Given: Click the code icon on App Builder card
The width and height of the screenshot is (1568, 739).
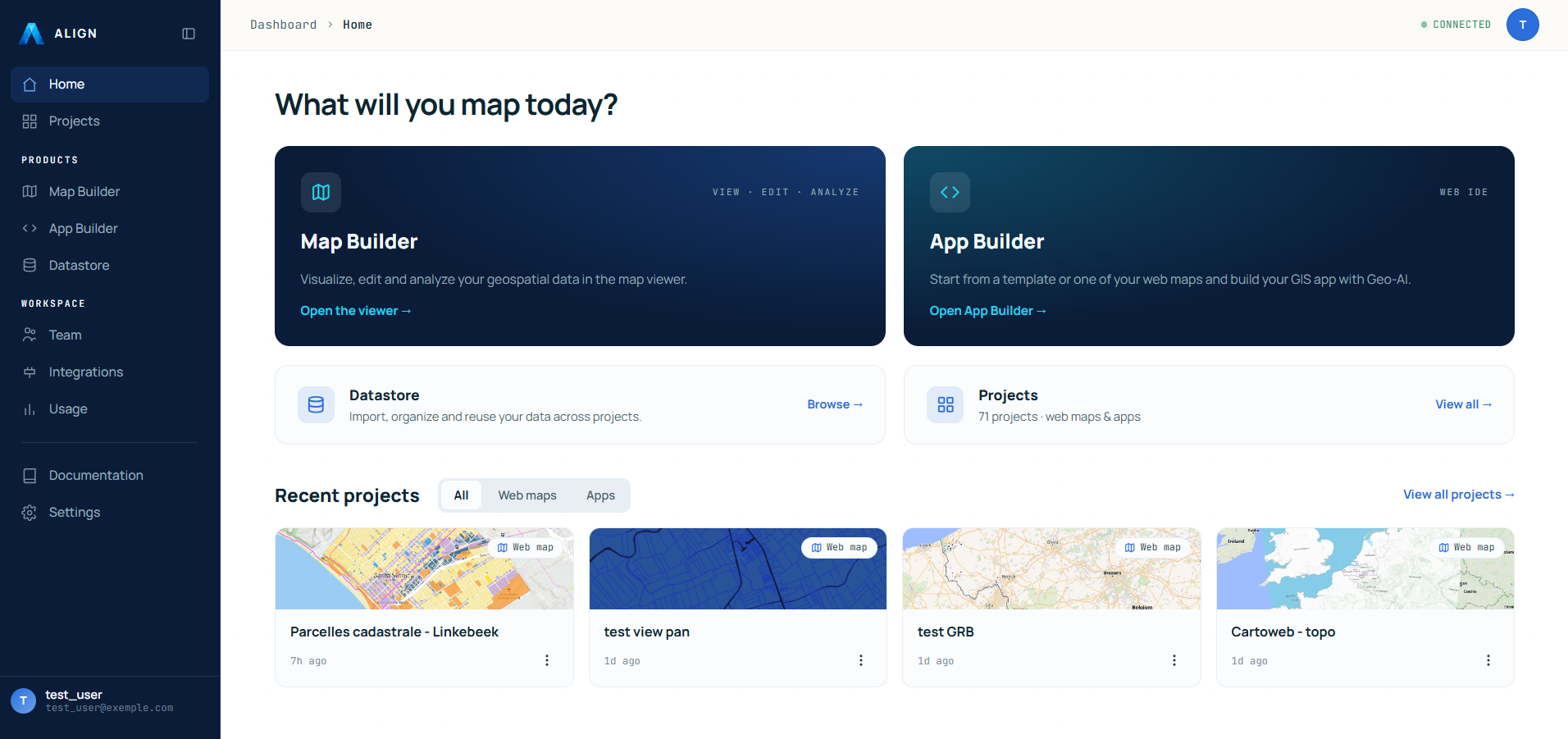Looking at the screenshot, I should coord(950,192).
